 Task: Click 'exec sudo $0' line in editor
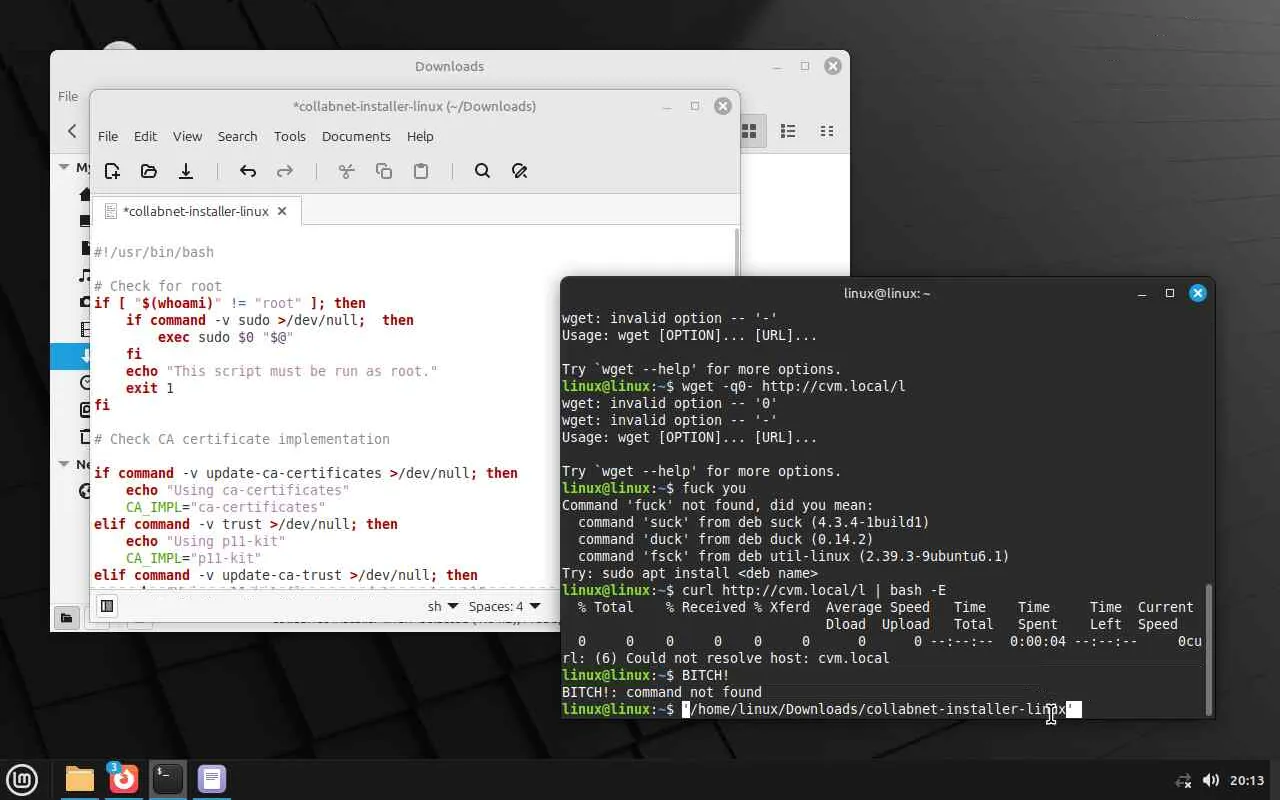pos(225,337)
